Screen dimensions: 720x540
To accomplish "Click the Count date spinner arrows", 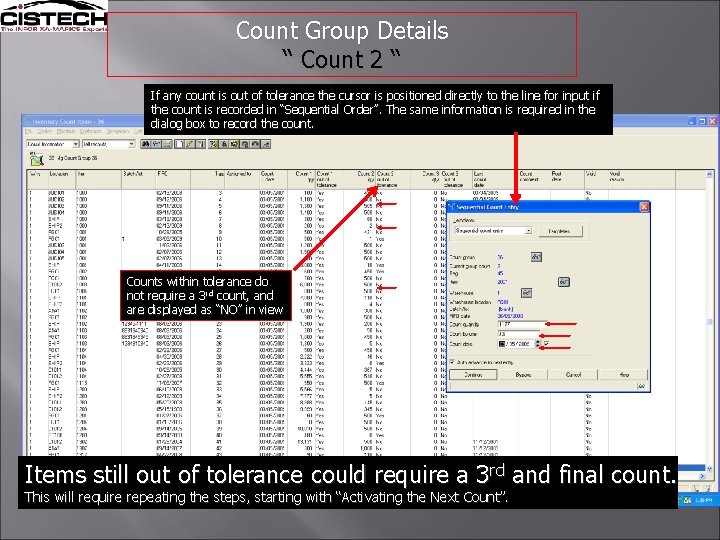I will point(538,343).
